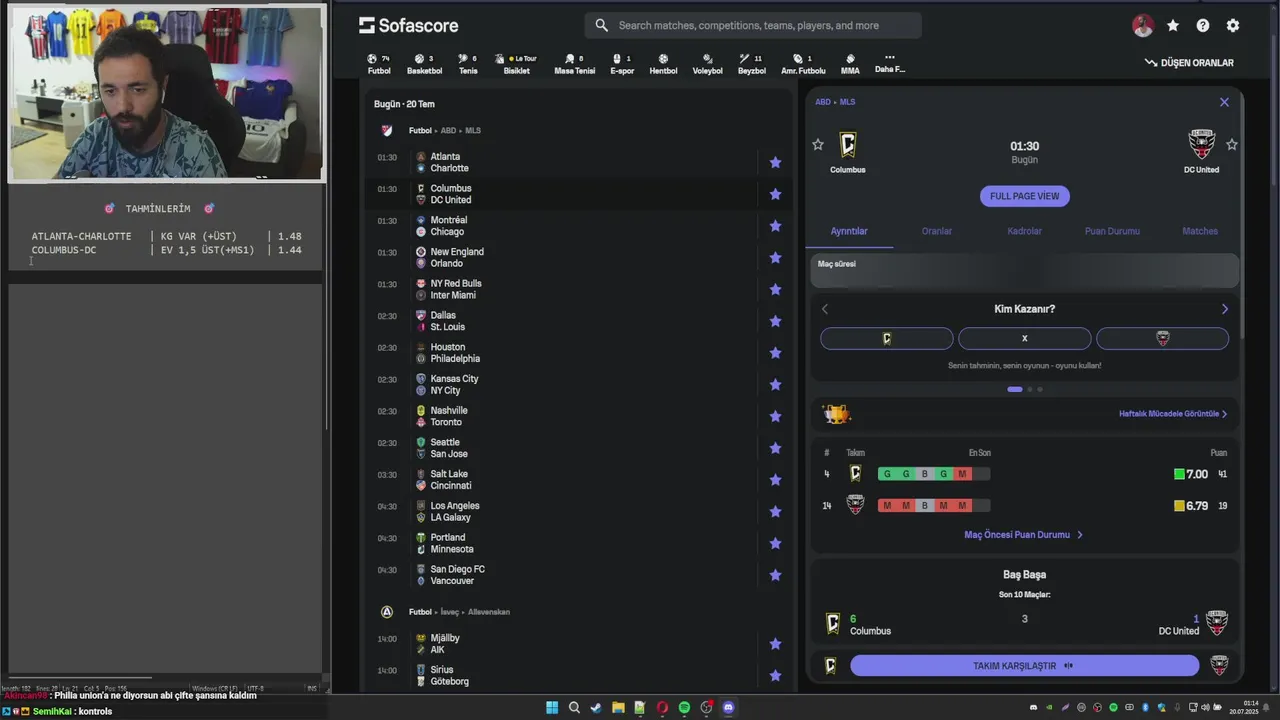The width and height of the screenshot is (1280, 720).
Task: Click the Allsvenskan league logo icon
Action: coord(387,611)
